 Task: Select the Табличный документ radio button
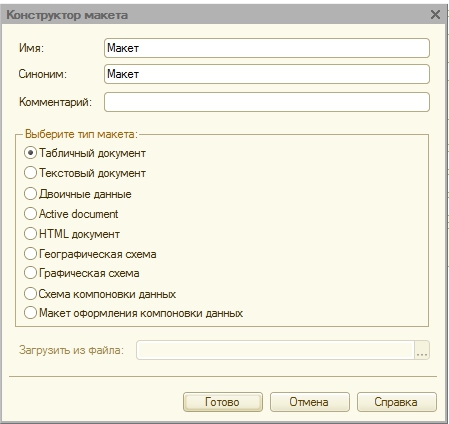30,153
